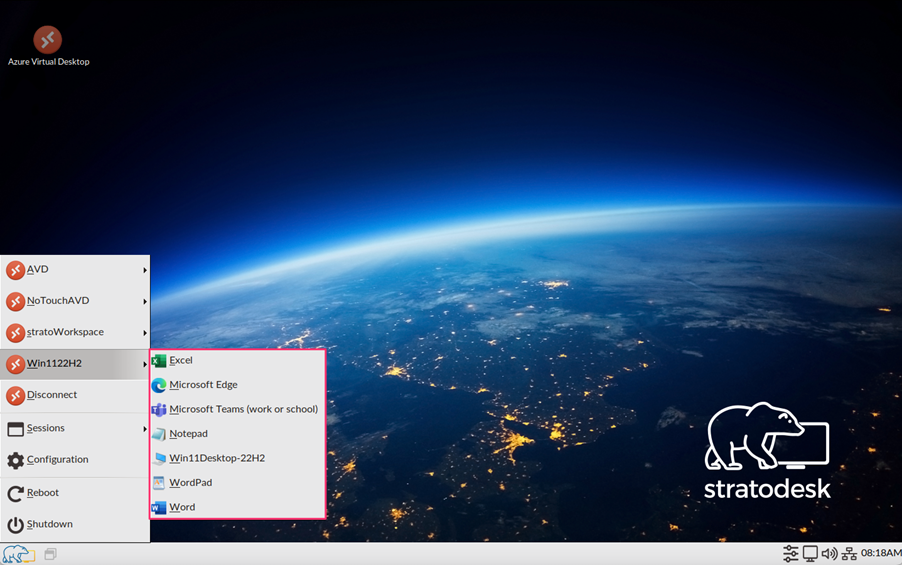902x565 pixels.
Task: Click the WordPad icon in the submenu
Action: point(159,483)
